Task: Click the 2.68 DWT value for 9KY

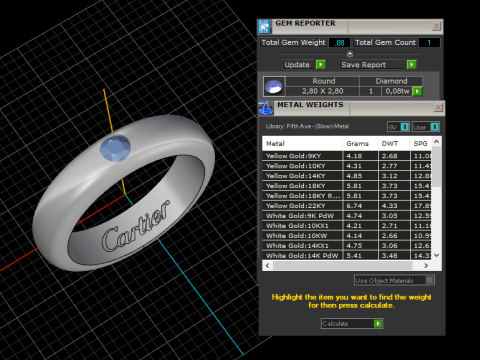Action: click(394, 156)
